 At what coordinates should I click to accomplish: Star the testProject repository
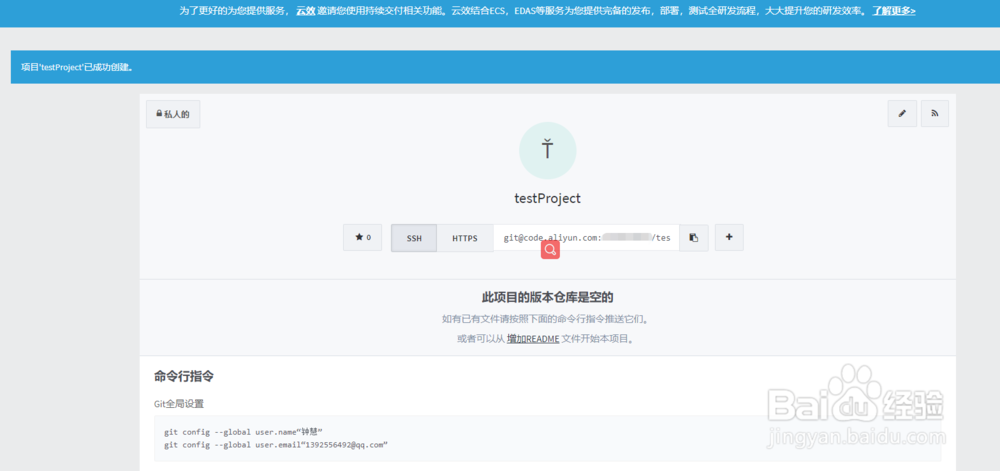[362, 237]
